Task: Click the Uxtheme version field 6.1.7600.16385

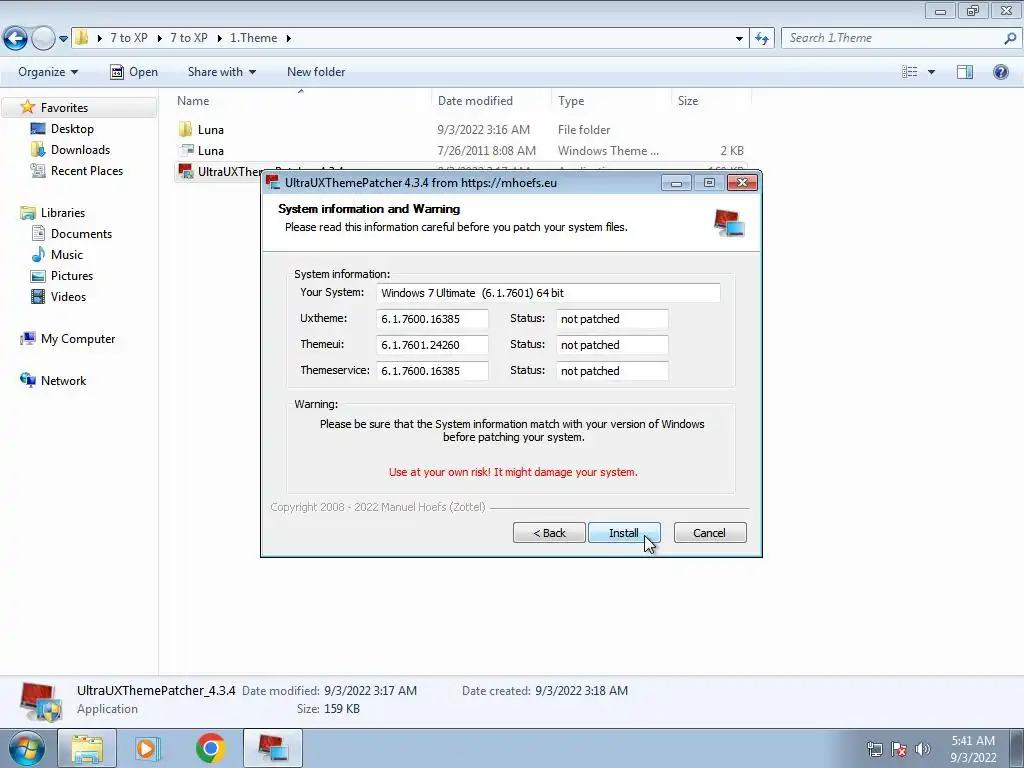Action: [432, 319]
